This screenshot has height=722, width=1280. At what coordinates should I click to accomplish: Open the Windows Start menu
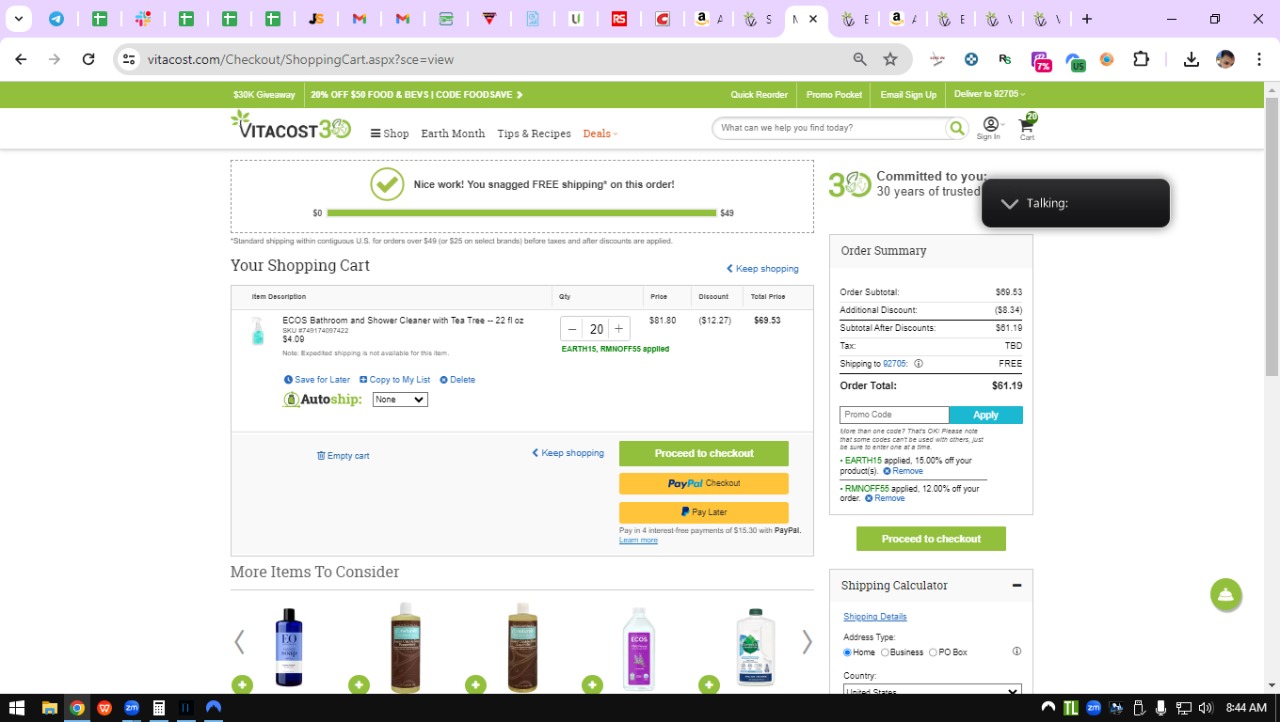coord(17,707)
